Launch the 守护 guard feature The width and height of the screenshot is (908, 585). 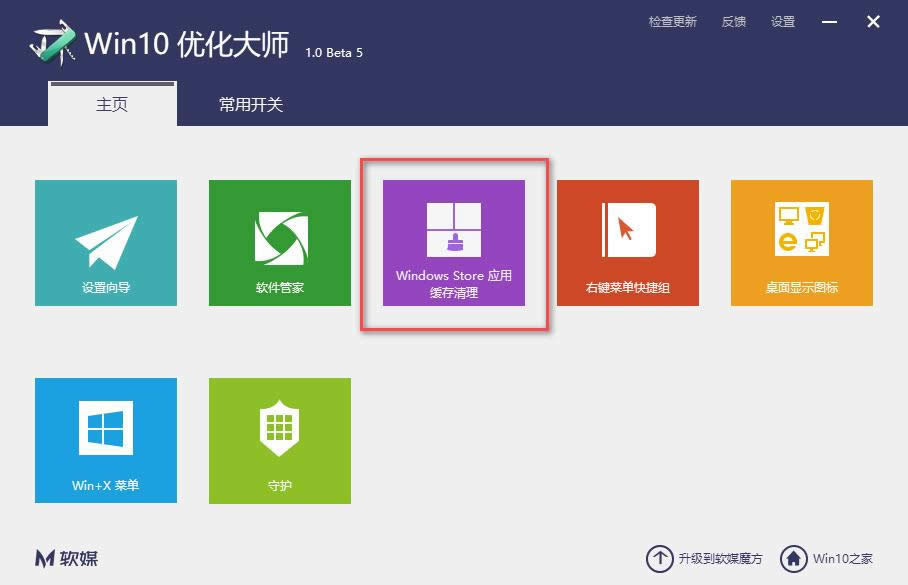280,440
